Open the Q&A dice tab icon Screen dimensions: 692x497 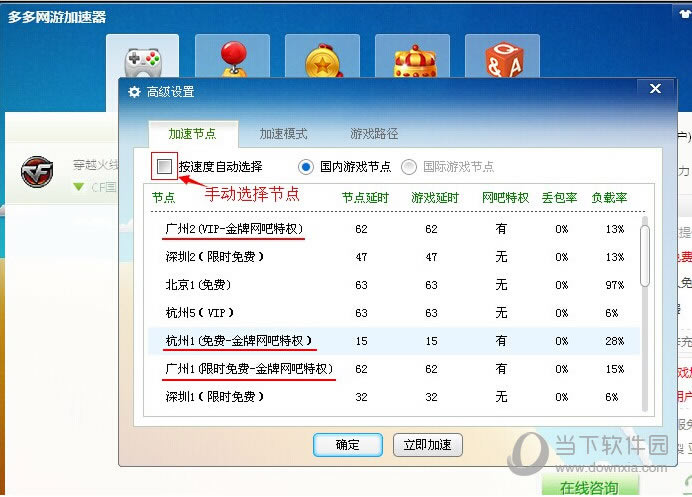tap(504, 60)
